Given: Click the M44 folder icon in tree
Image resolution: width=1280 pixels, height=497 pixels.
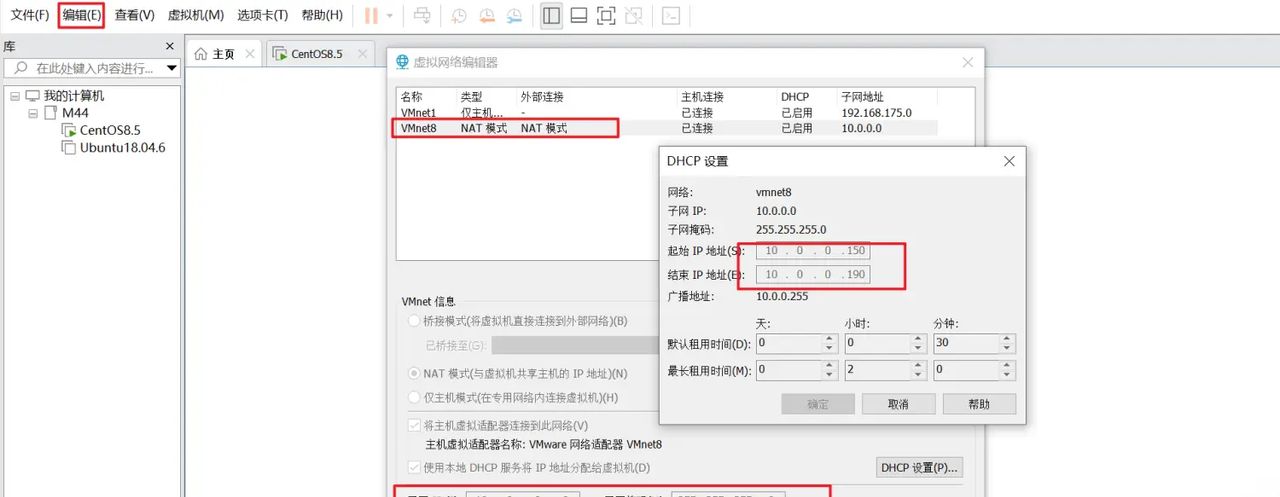Looking at the screenshot, I should pyautogui.click(x=50, y=113).
